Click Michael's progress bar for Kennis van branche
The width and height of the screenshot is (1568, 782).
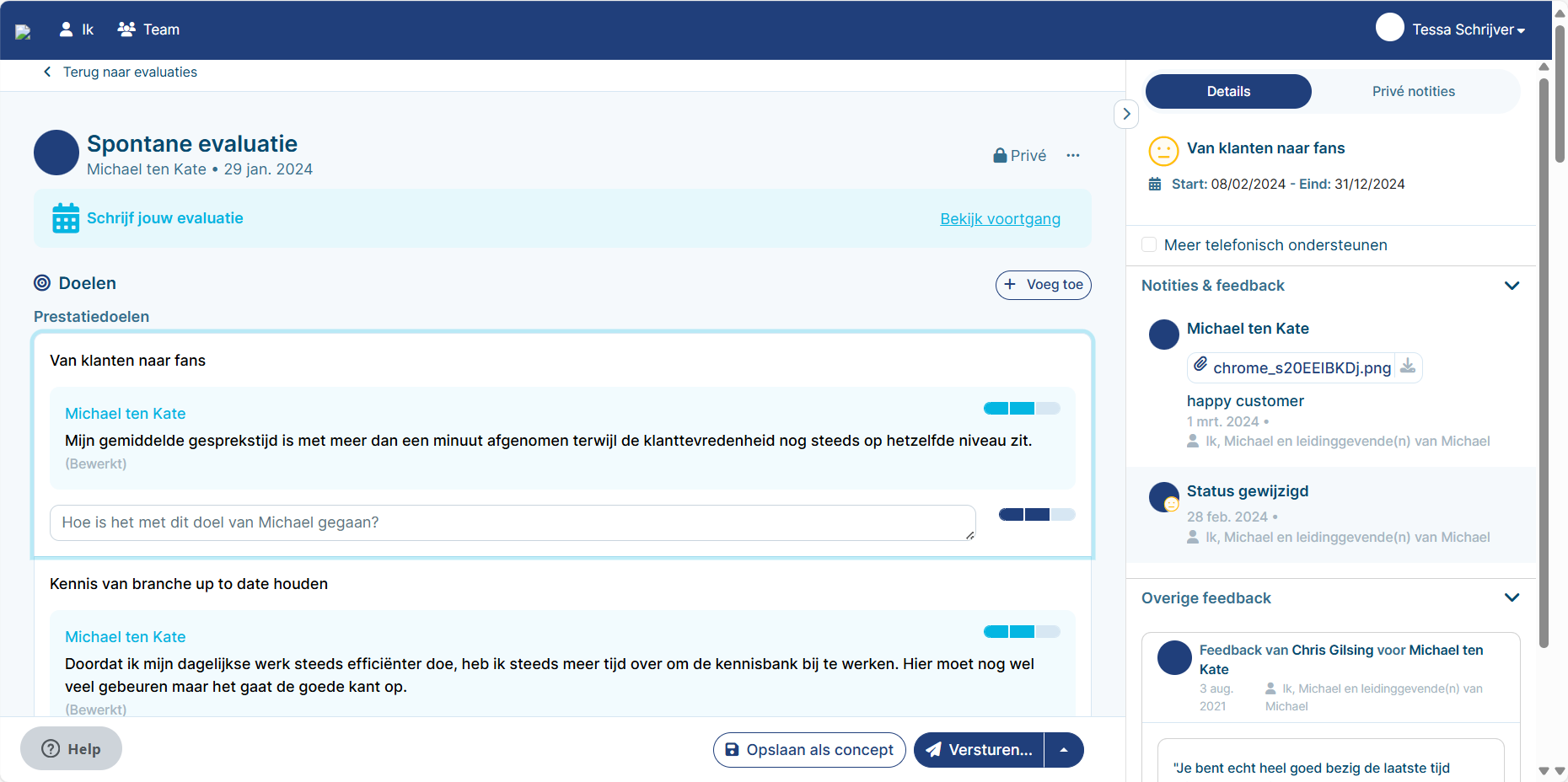coord(1022,632)
